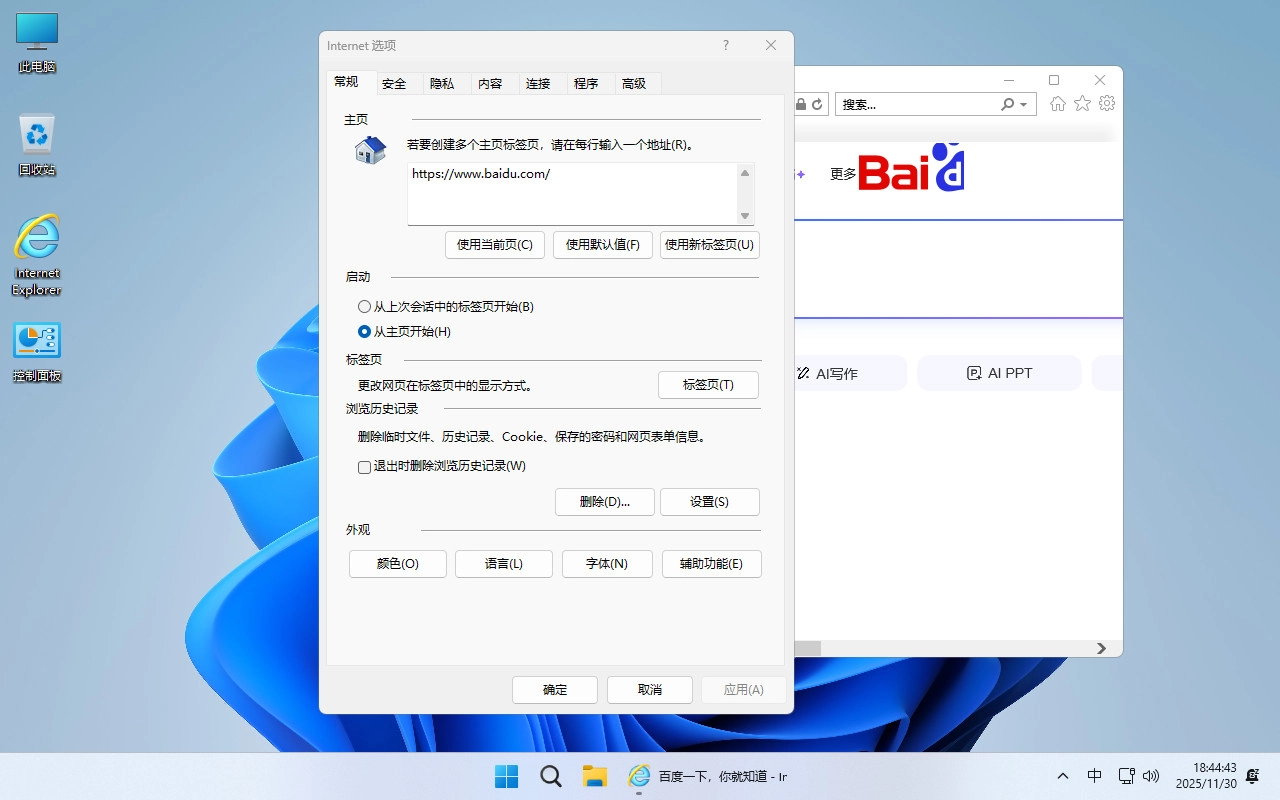
Task: Open the search provider dropdown arrow
Action: 1021,104
